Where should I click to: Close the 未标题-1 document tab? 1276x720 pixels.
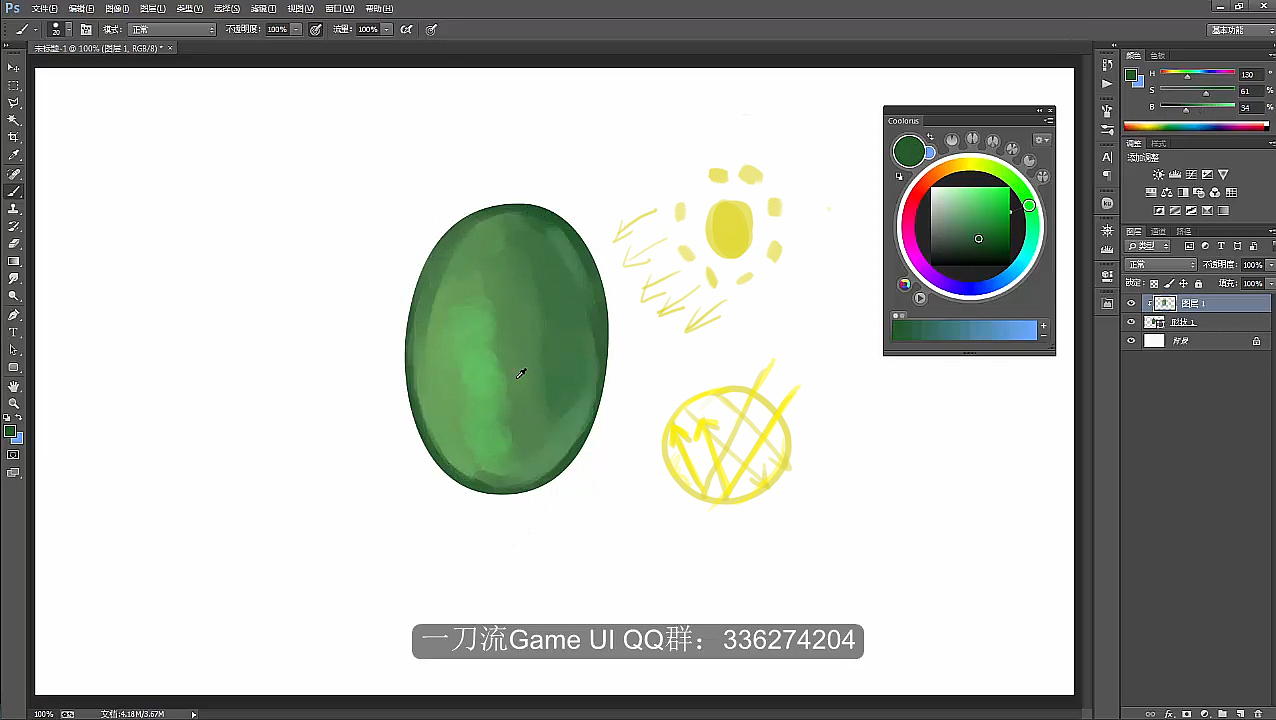tap(170, 48)
